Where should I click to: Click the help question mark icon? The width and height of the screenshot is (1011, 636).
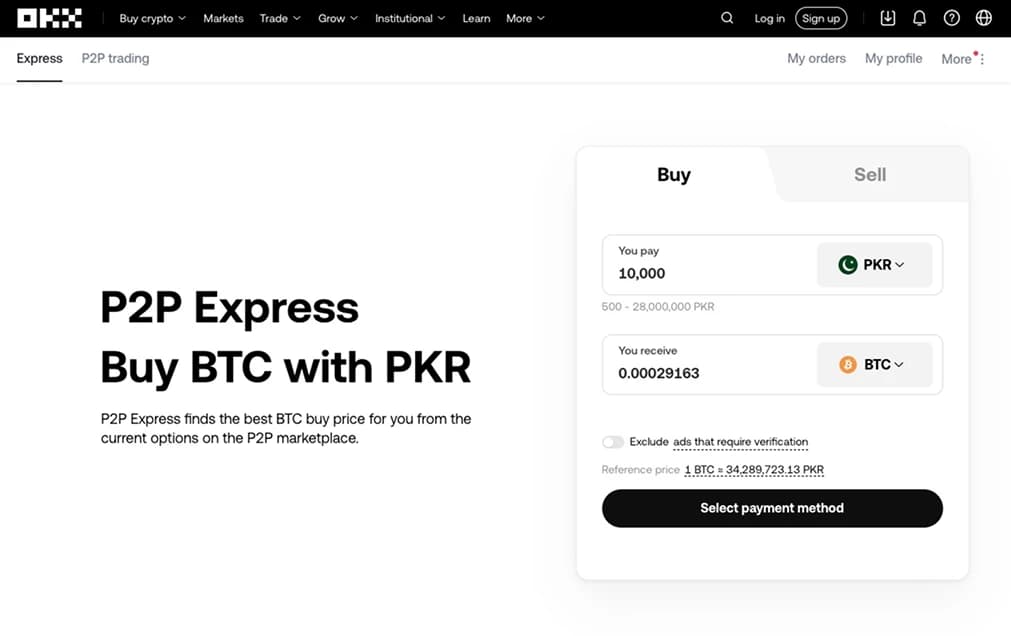(952, 18)
